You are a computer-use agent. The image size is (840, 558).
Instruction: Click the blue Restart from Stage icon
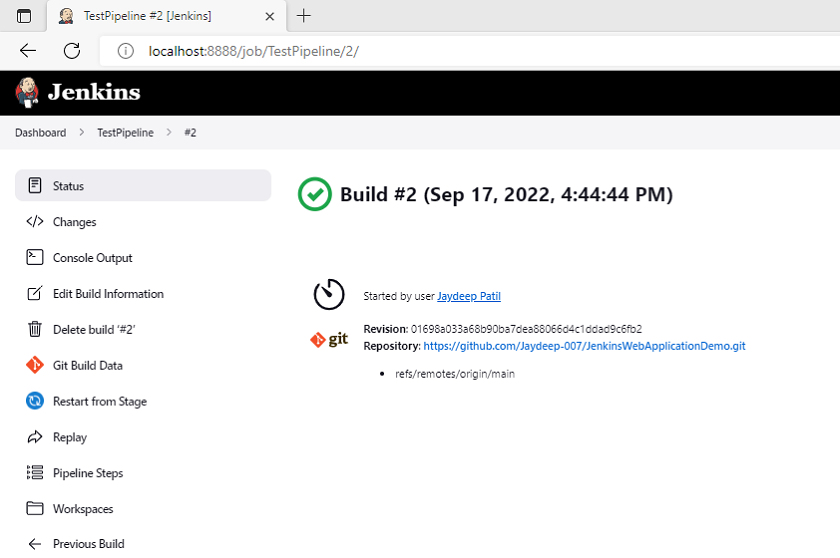coord(35,401)
